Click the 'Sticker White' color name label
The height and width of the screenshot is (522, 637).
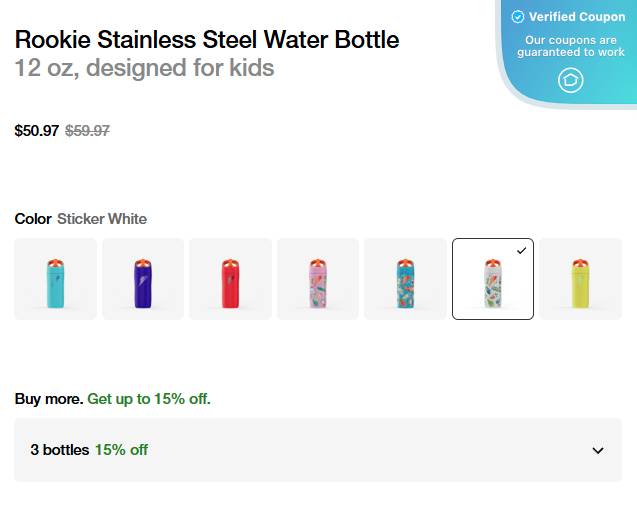coord(102,219)
